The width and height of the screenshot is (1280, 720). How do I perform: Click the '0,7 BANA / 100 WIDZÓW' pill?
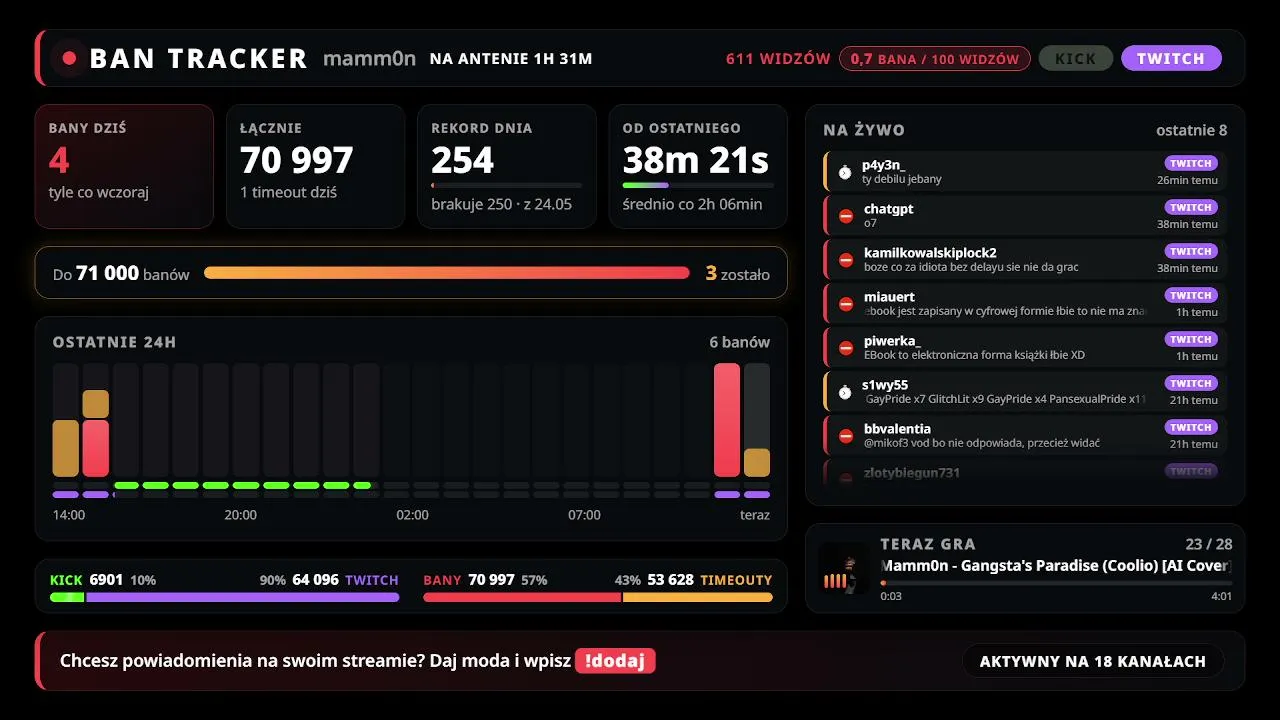(935, 58)
